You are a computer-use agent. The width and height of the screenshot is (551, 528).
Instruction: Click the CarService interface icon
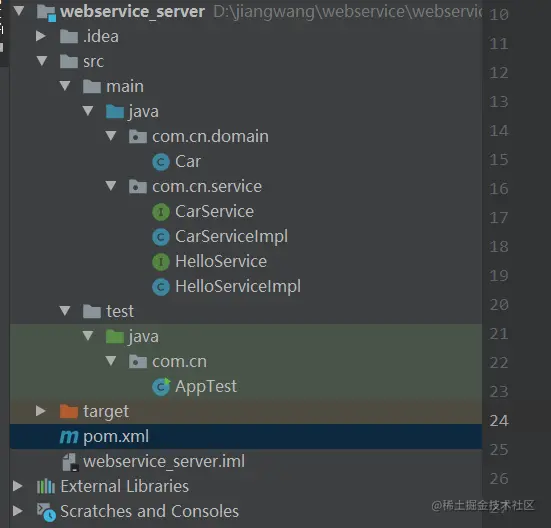[x=161, y=212]
